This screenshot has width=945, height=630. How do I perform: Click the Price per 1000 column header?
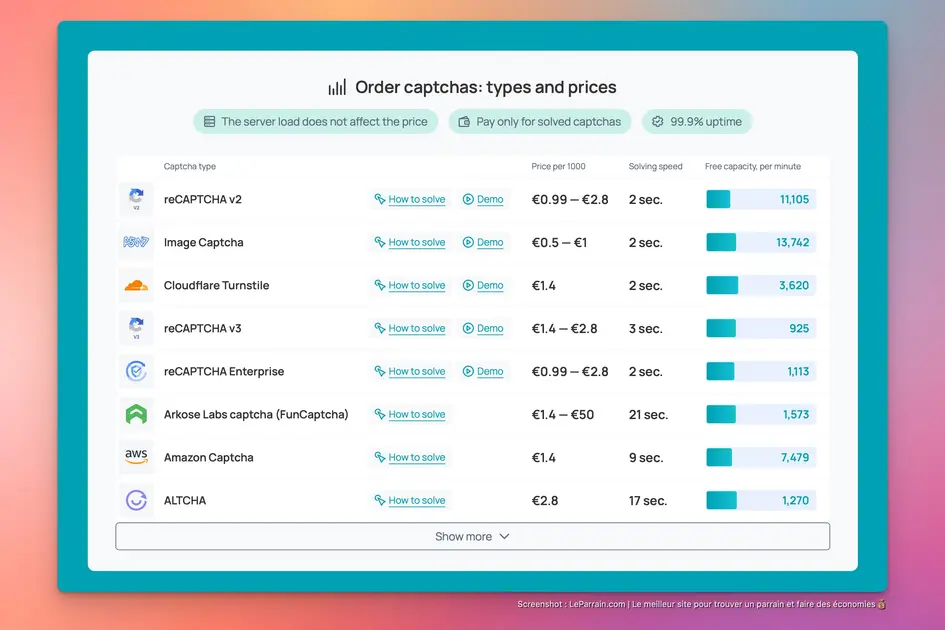point(558,166)
